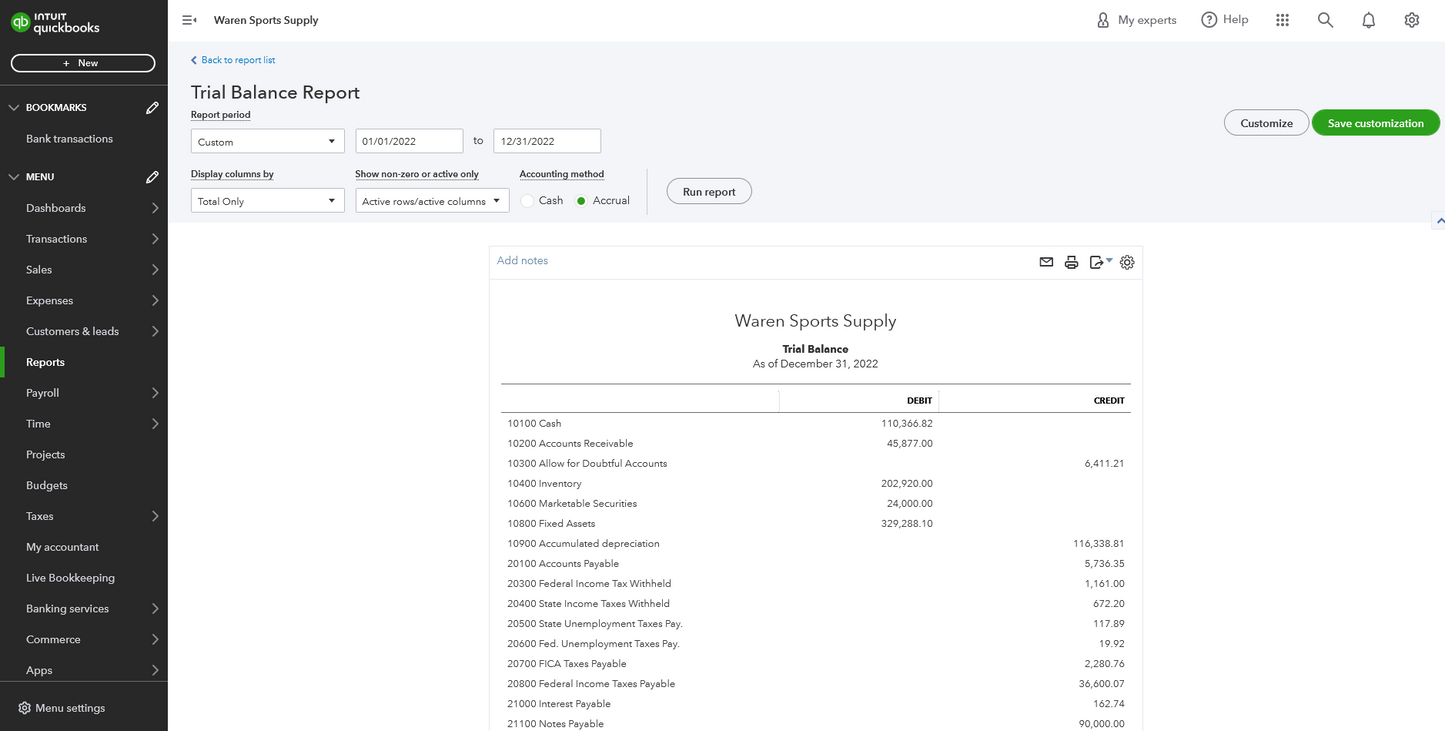
Task: Open the settings gear in header
Action: [x=1412, y=20]
